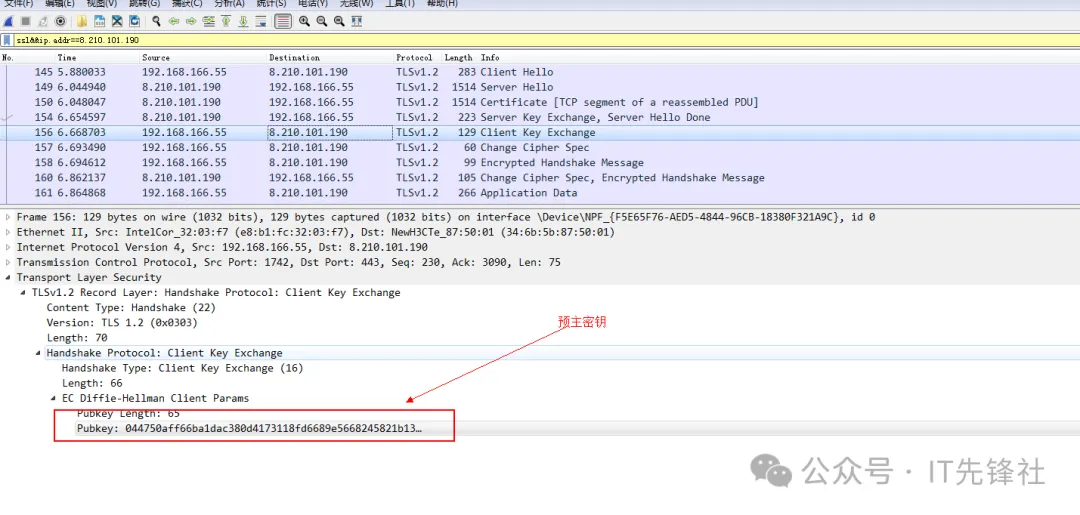Sort by the Info column header
Viewport: 1080px width, 515px height.
(778, 58)
